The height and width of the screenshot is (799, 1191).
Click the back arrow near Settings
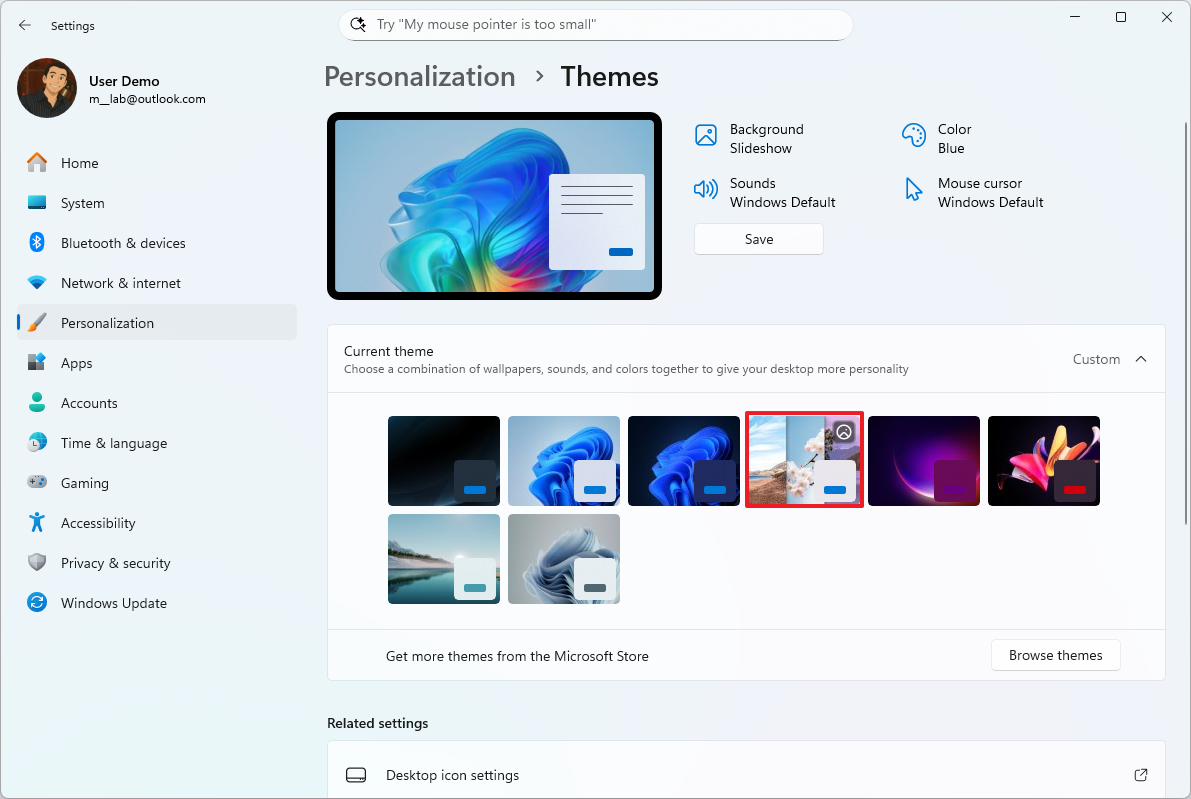tap(24, 25)
